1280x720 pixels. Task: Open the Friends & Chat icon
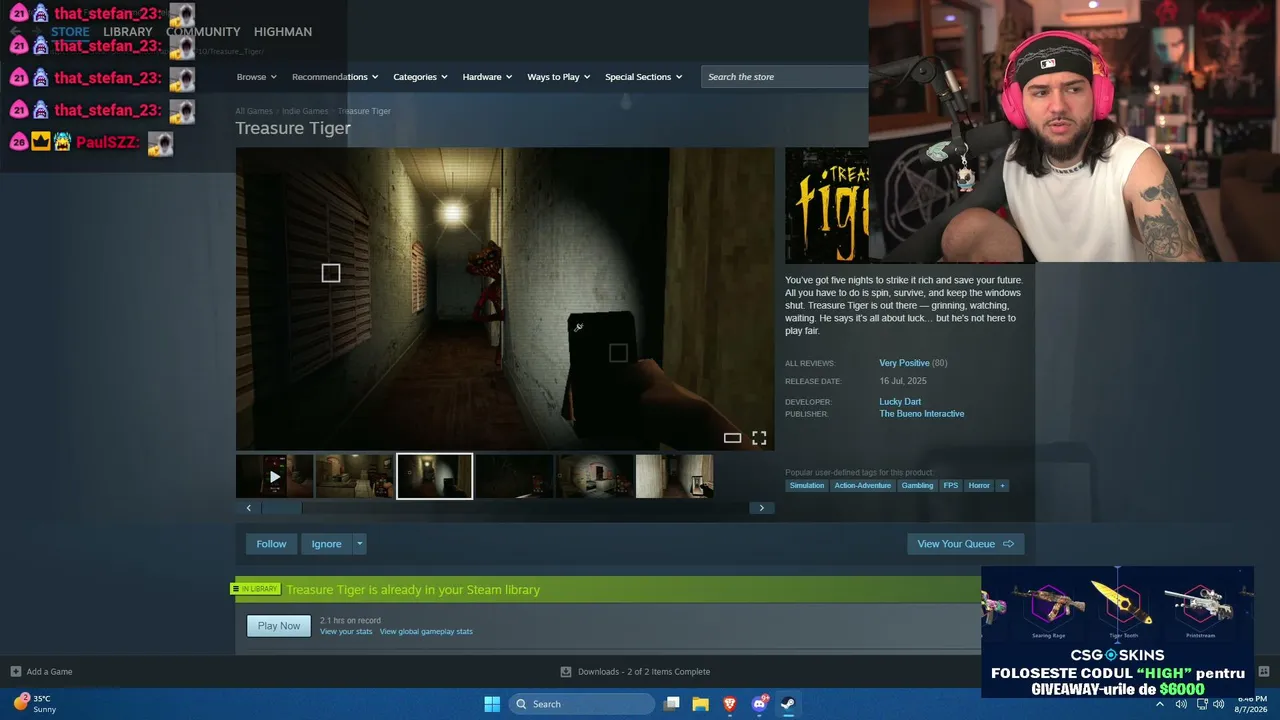tap(1263, 672)
